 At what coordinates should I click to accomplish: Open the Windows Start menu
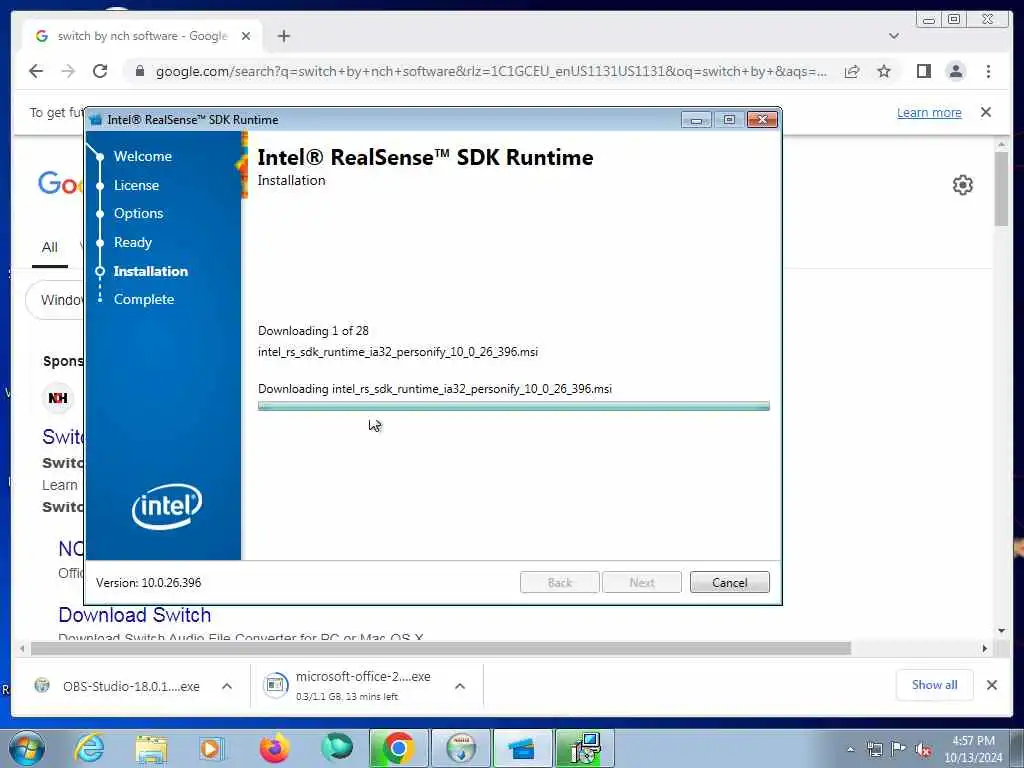(x=27, y=748)
